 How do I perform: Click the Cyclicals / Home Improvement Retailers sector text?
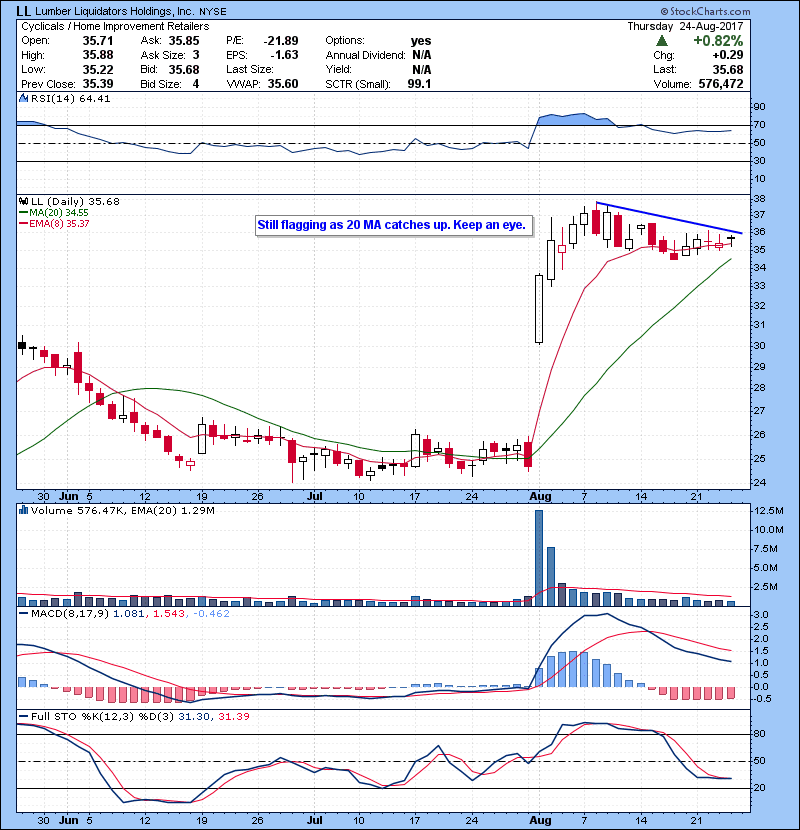(x=115, y=26)
